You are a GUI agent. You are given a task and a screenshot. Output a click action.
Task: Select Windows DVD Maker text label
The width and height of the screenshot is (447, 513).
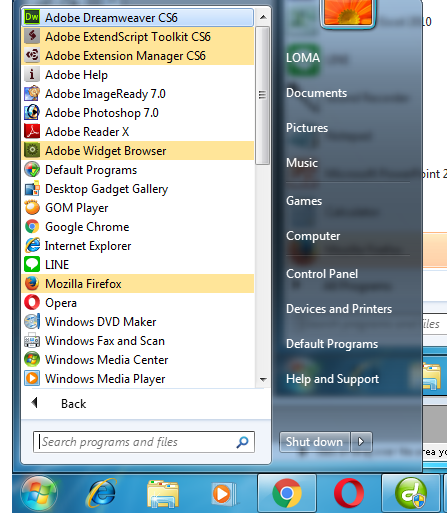pyautogui.click(x=101, y=322)
